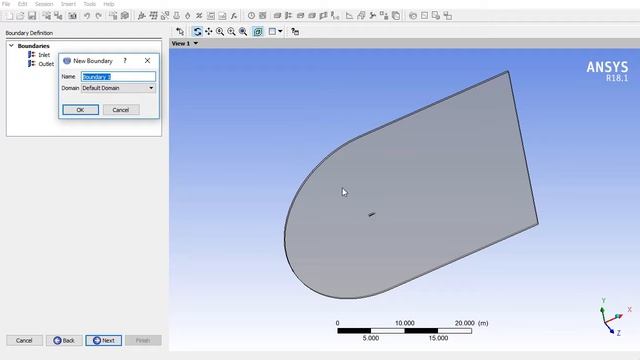
Task: Click the Name input field
Action: [118, 77]
